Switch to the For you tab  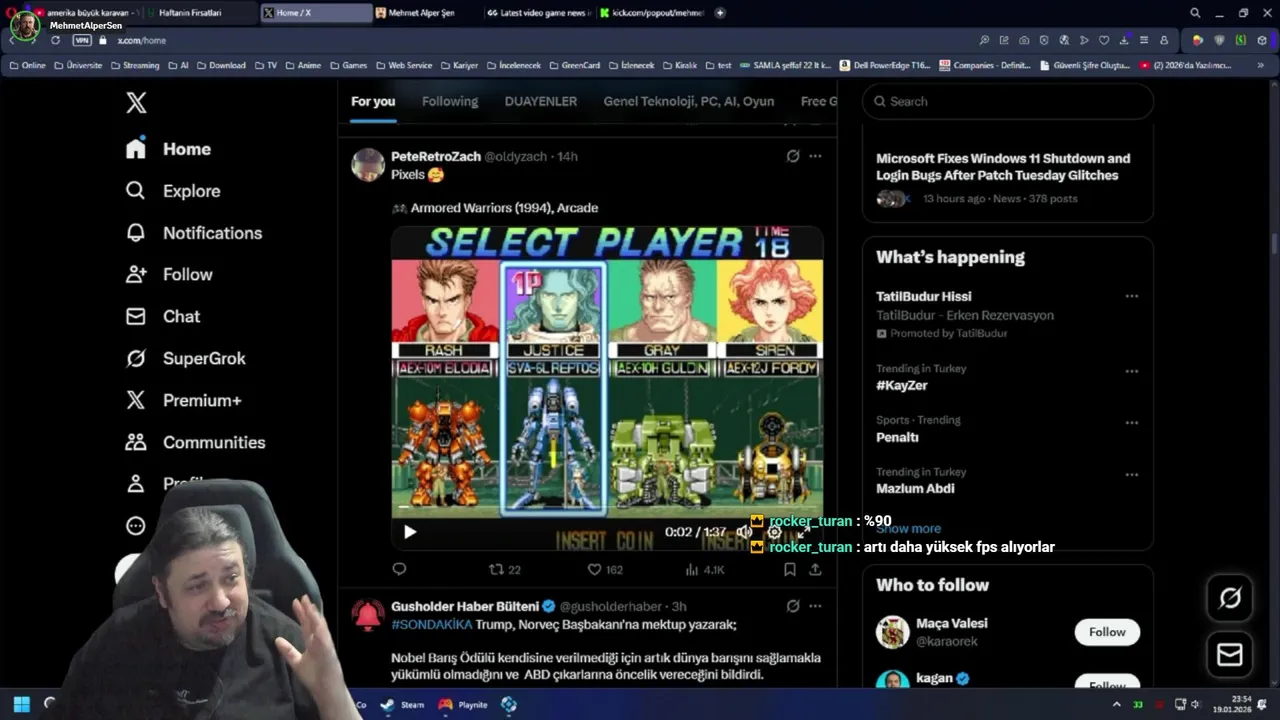coord(373,101)
